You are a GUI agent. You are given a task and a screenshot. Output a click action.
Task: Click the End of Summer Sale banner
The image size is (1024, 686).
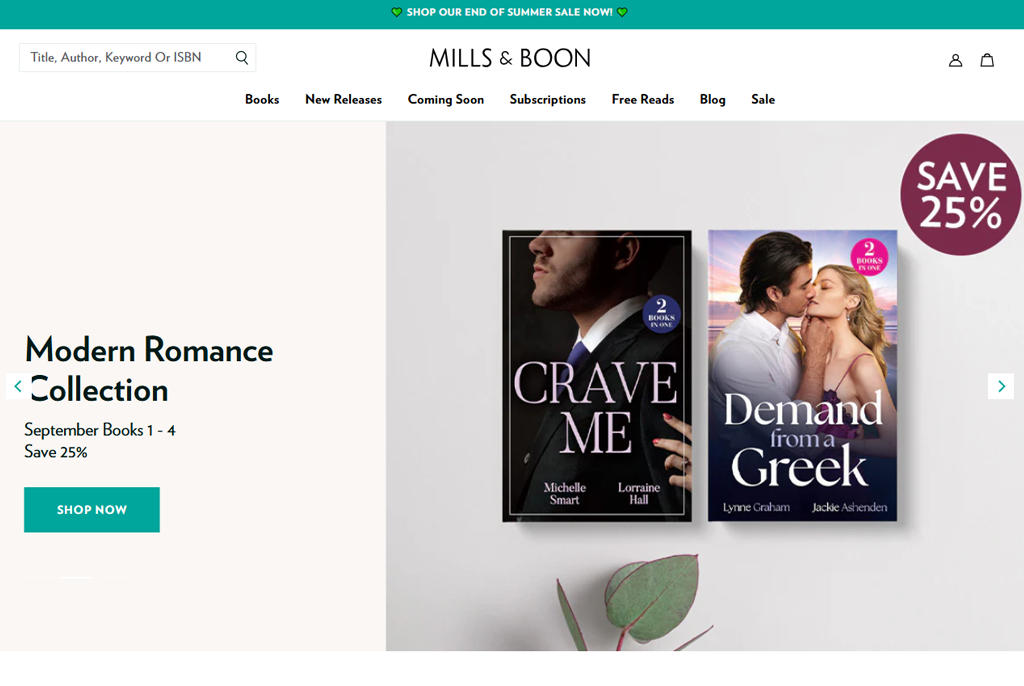(509, 12)
